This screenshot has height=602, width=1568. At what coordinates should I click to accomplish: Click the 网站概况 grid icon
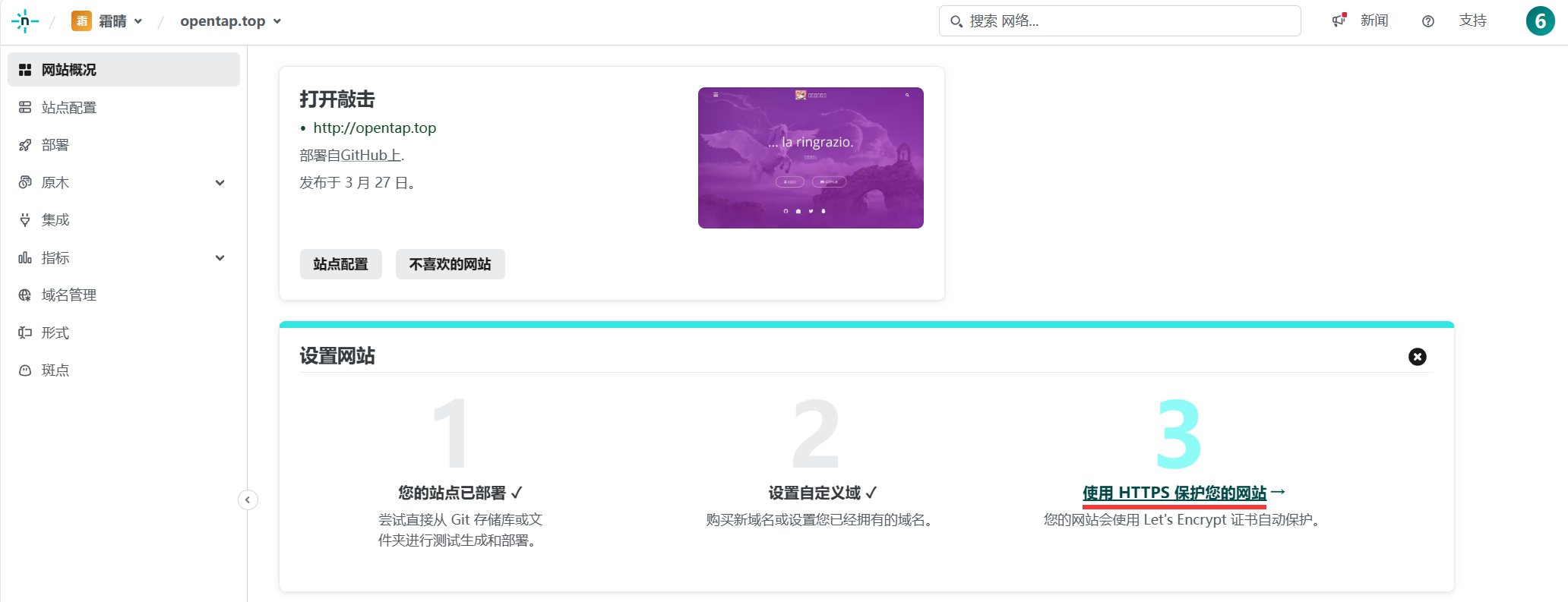[25, 70]
